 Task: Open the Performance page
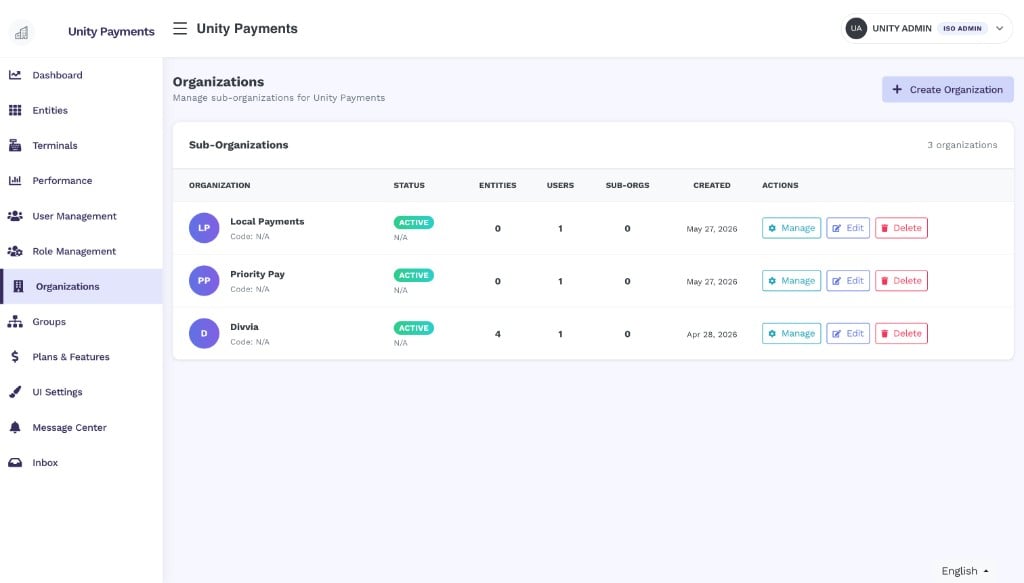click(x=81, y=181)
